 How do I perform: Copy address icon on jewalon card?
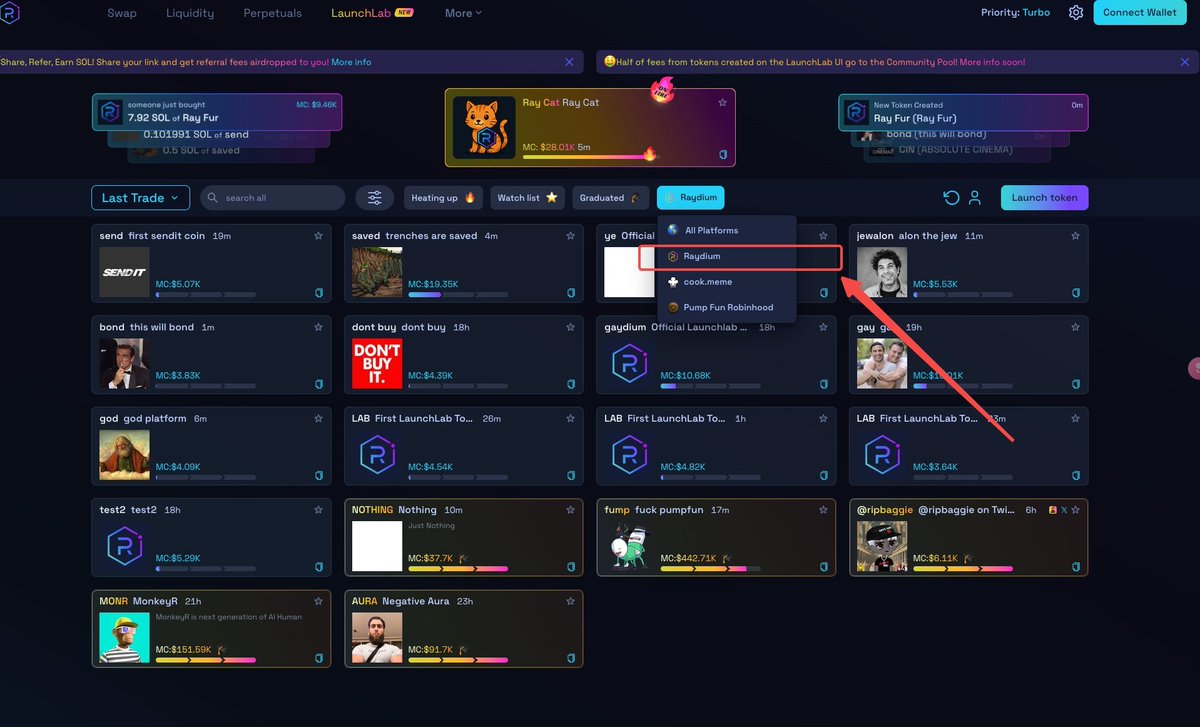[x=1076, y=293]
